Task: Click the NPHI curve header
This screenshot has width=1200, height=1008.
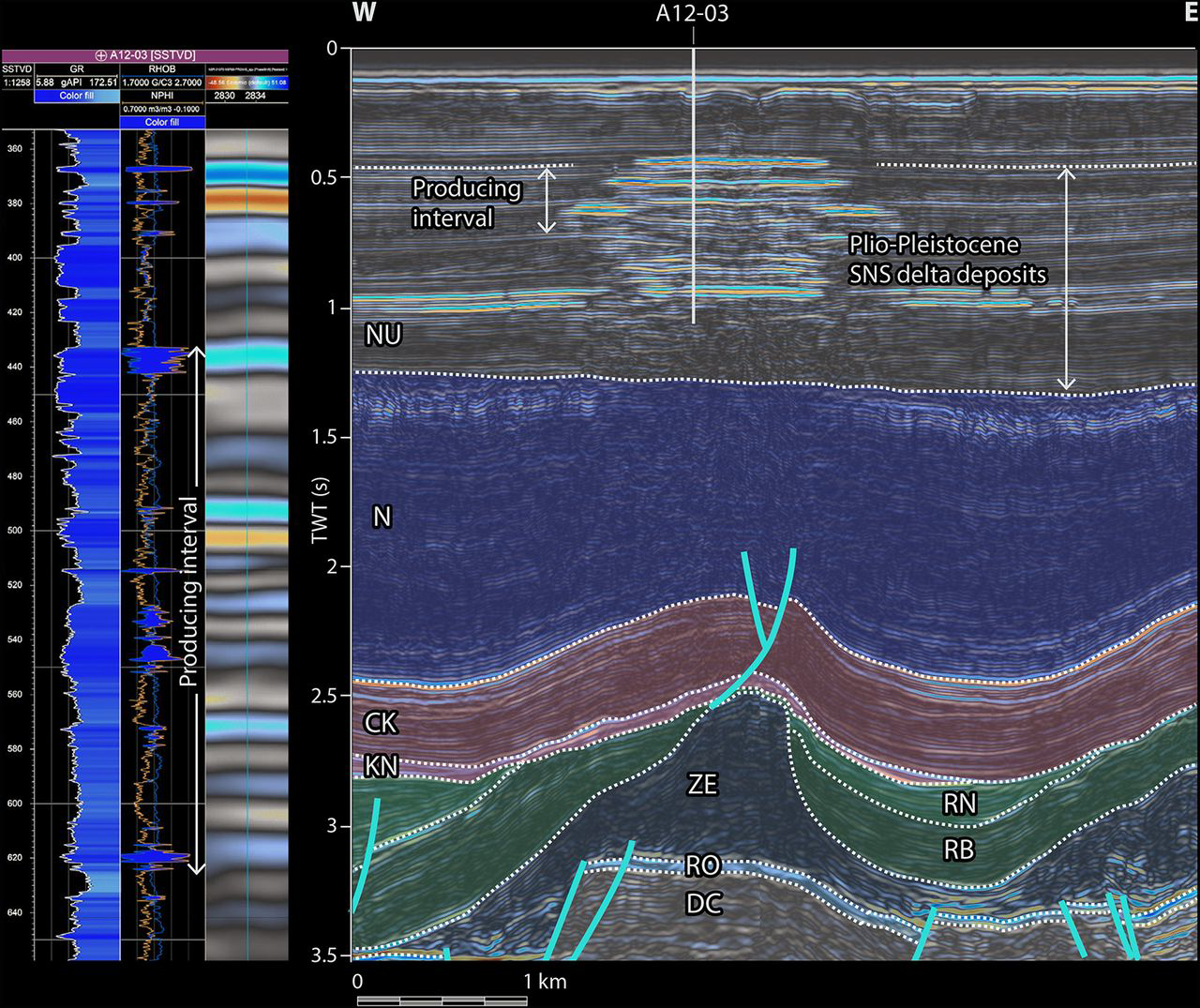Action: click(162, 96)
